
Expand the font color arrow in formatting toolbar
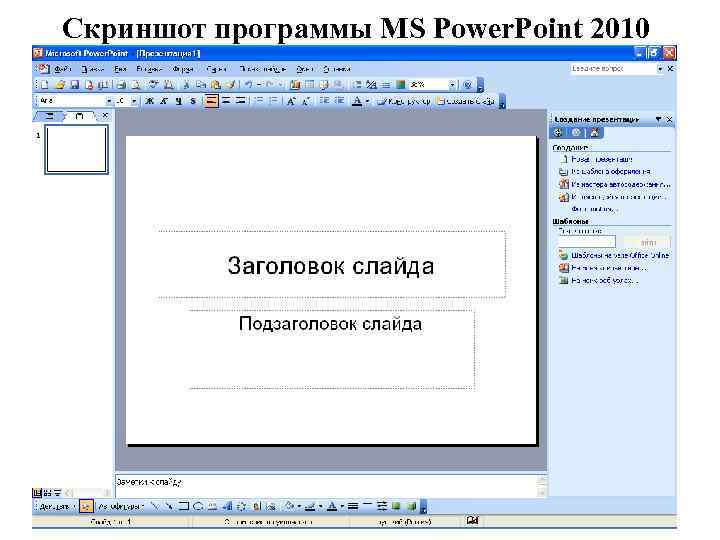[367, 101]
